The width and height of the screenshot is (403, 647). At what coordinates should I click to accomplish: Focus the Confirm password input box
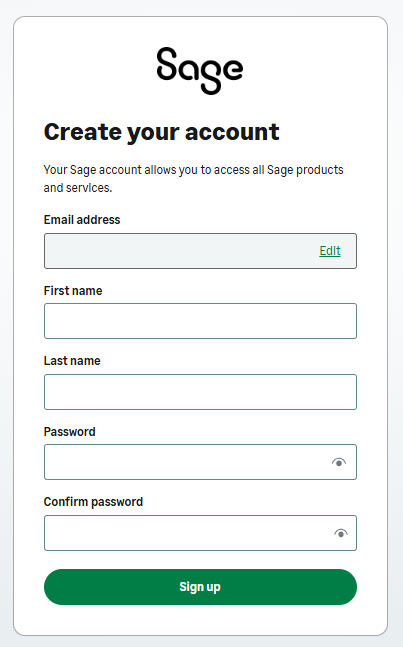point(188,533)
